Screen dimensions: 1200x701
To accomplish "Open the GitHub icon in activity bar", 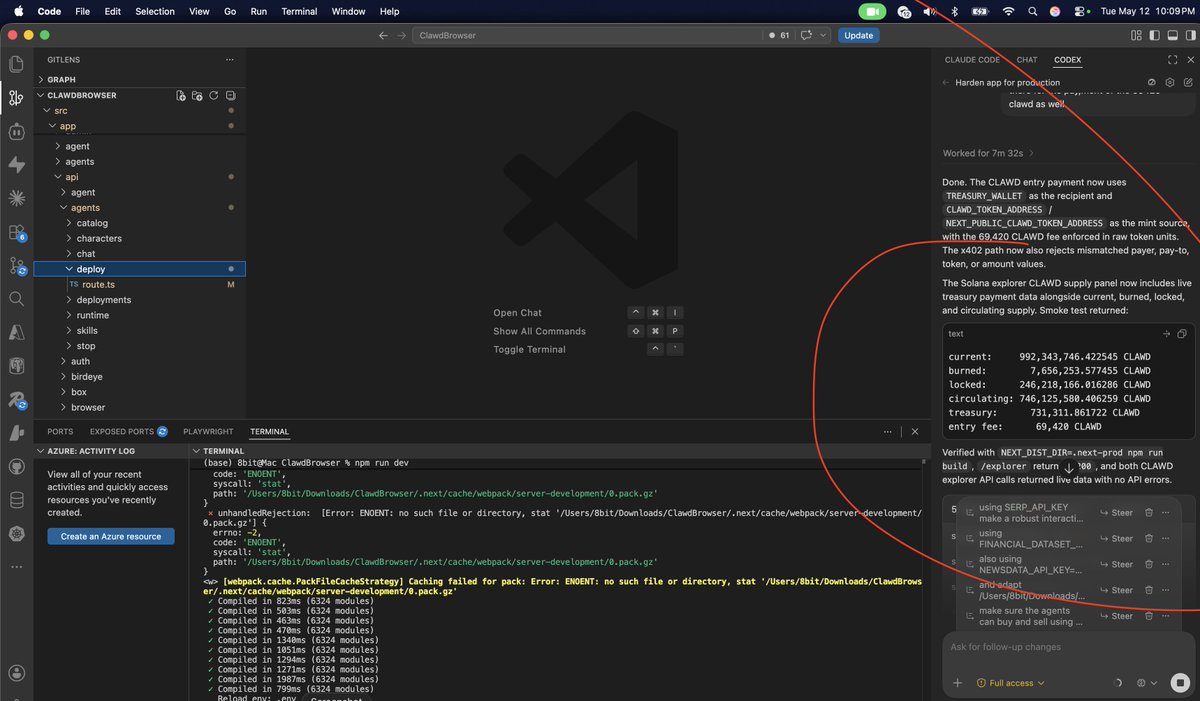I will pos(16,467).
